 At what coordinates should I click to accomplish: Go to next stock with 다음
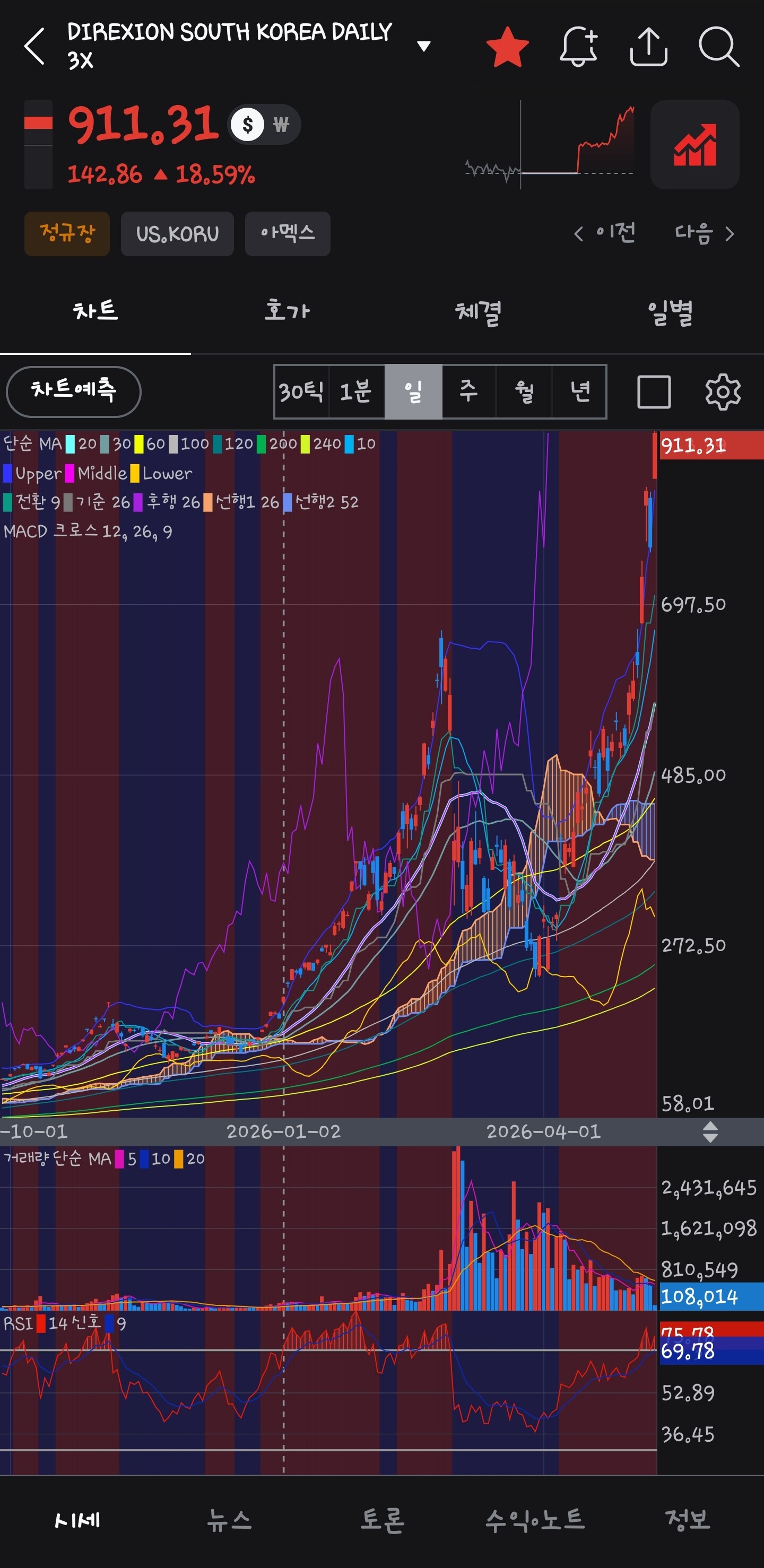pyautogui.click(x=705, y=233)
